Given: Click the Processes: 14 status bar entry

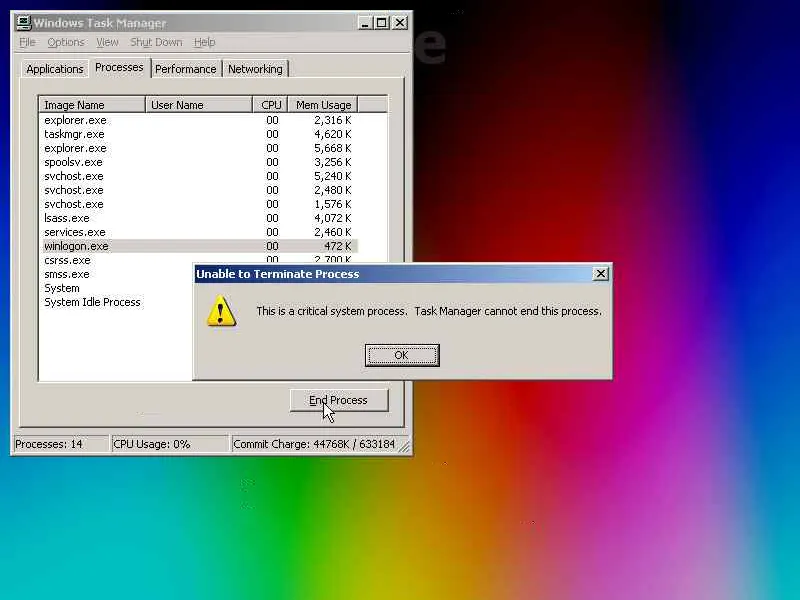Looking at the screenshot, I should pyautogui.click(x=61, y=444).
